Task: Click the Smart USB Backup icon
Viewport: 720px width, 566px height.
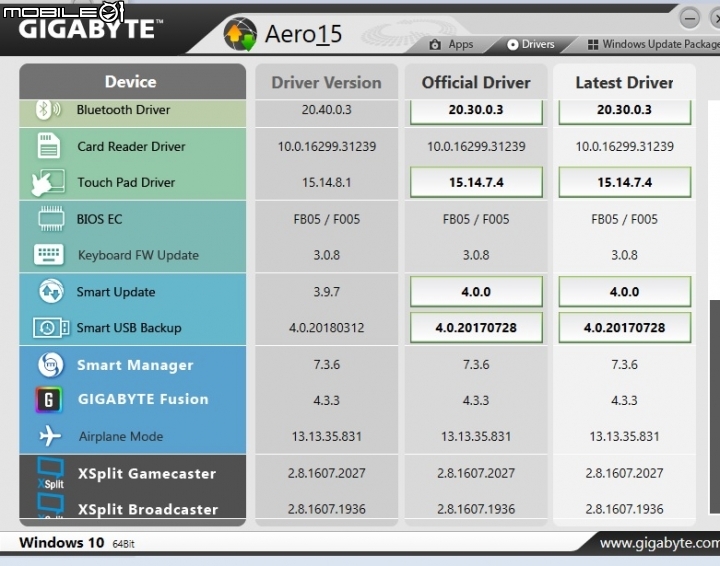Action: pyautogui.click(x=51, y=328)
